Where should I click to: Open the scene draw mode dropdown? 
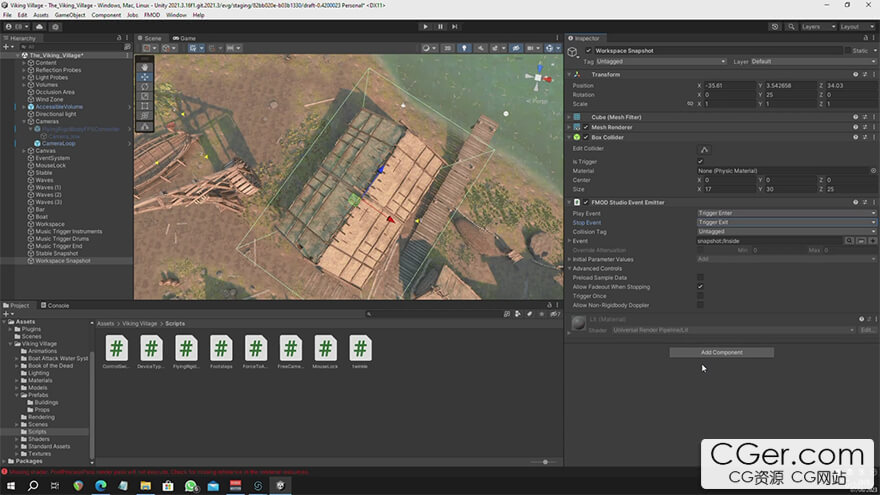(x=428, y=48)
